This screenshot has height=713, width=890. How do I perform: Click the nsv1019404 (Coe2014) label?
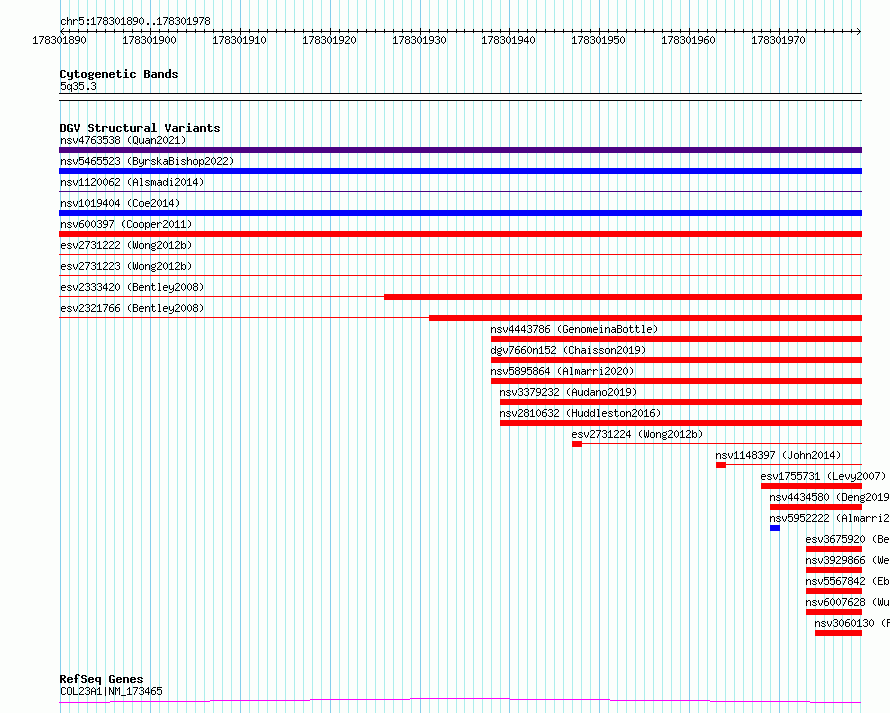(x=120, y=203)
